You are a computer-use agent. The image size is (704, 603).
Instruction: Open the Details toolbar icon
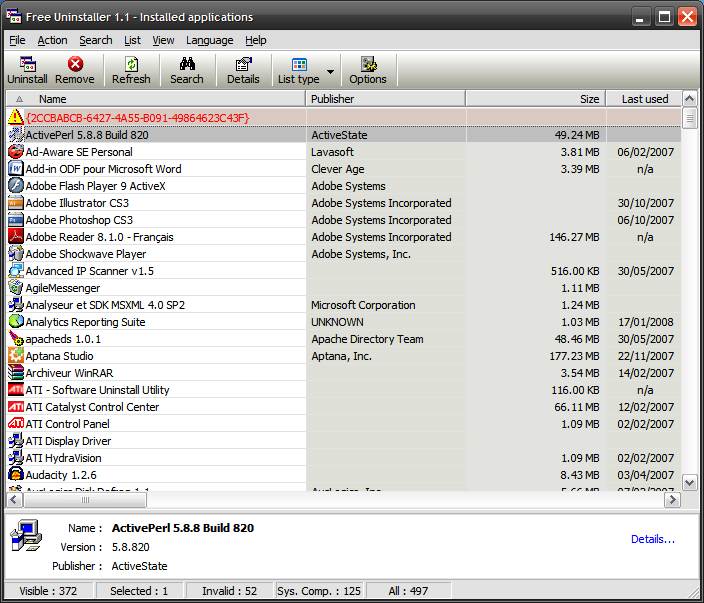[243, 64]
